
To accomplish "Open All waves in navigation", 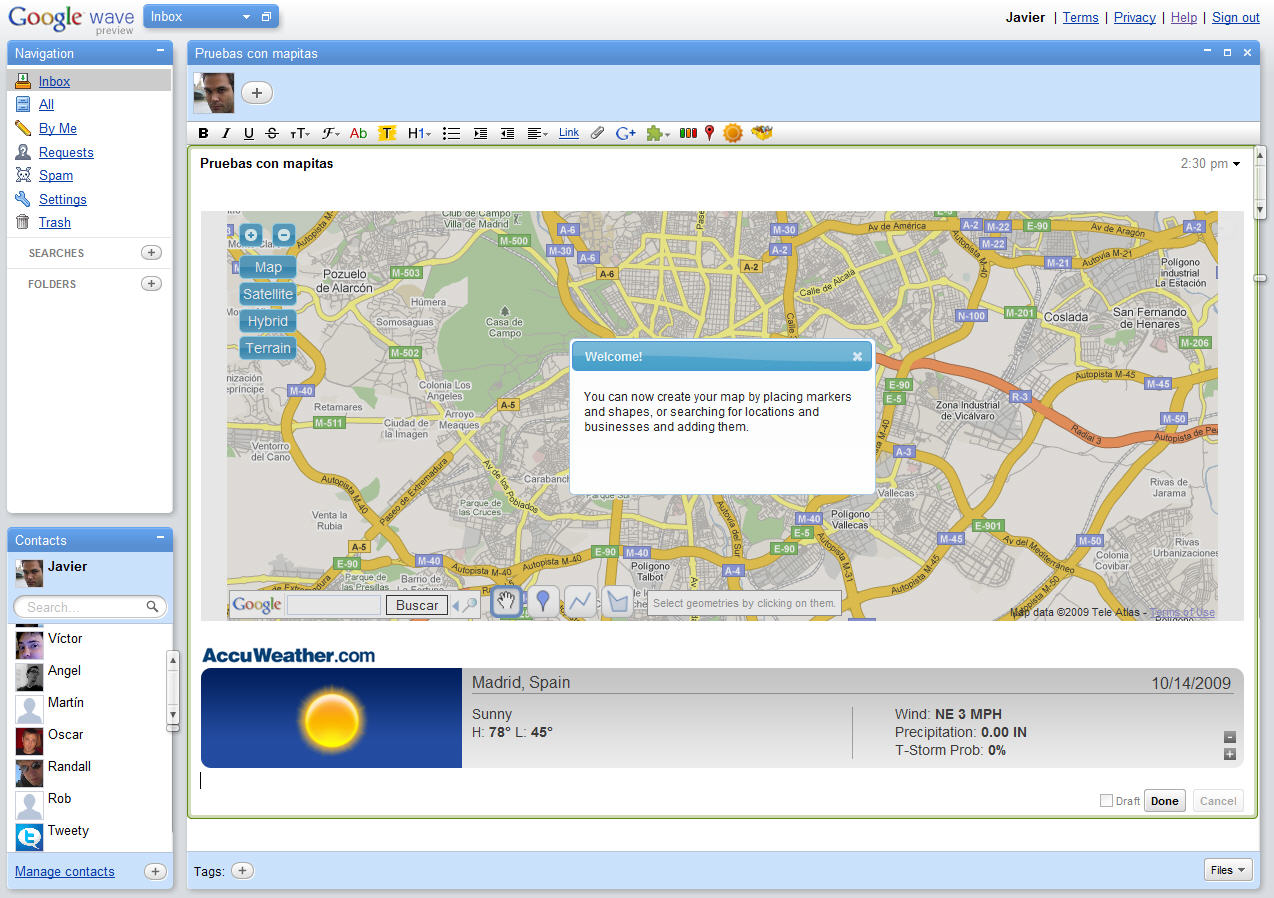I will click(46, 104).
